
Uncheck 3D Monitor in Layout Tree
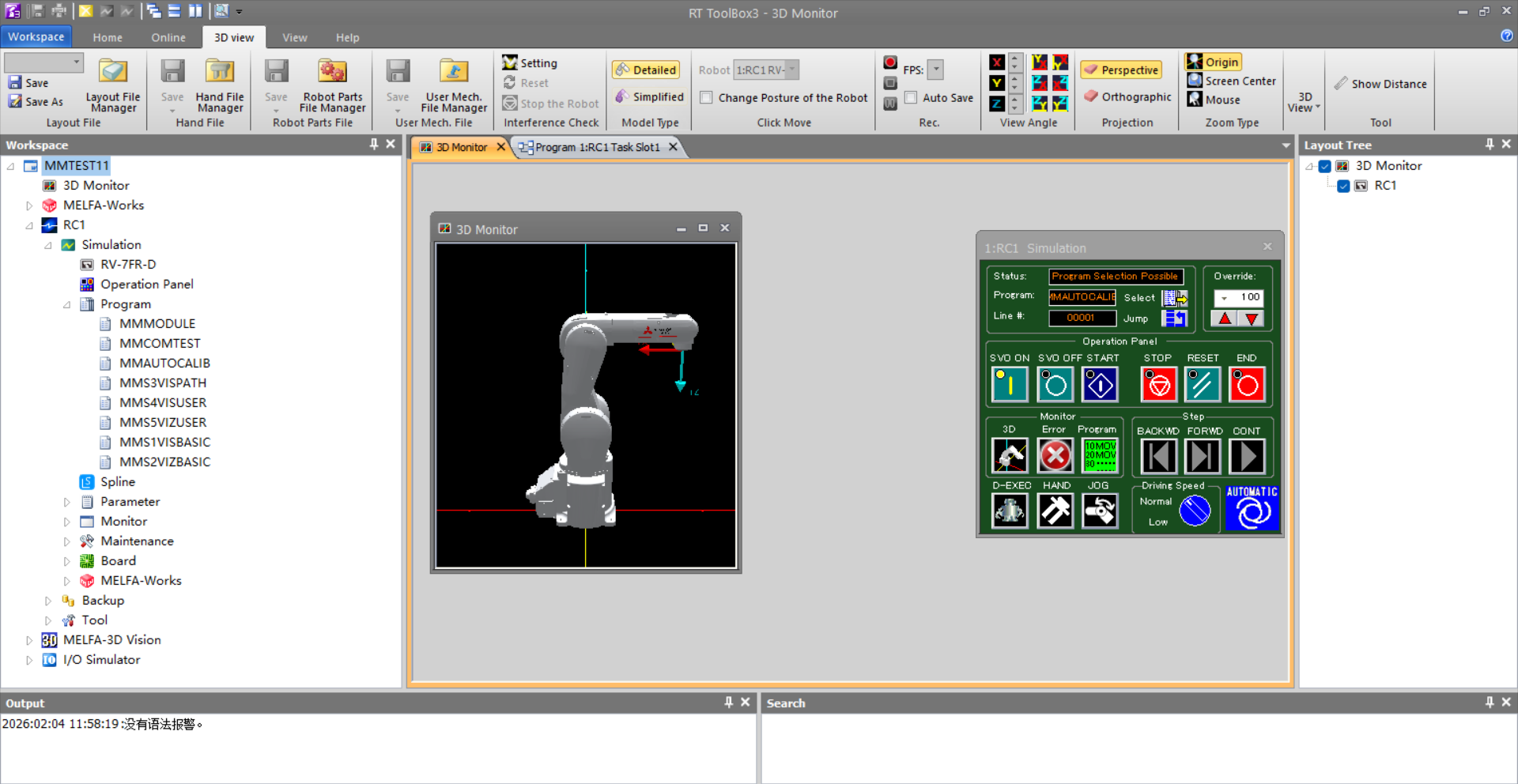tap(1325, 166)
